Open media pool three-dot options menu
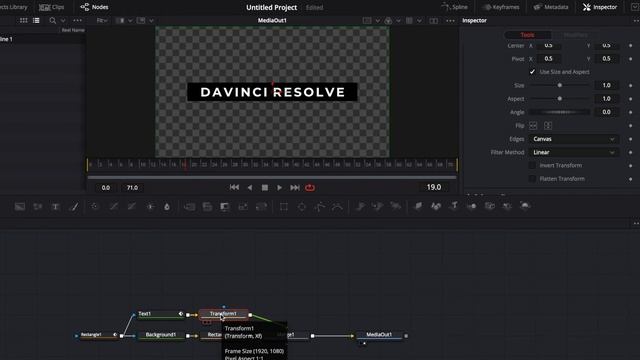 point(78,20)
